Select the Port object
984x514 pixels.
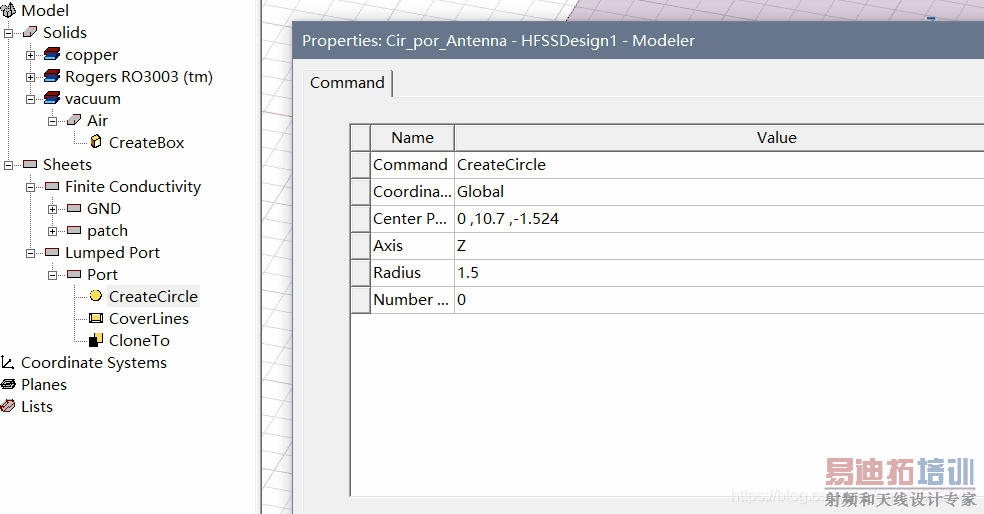coord(102,275)
